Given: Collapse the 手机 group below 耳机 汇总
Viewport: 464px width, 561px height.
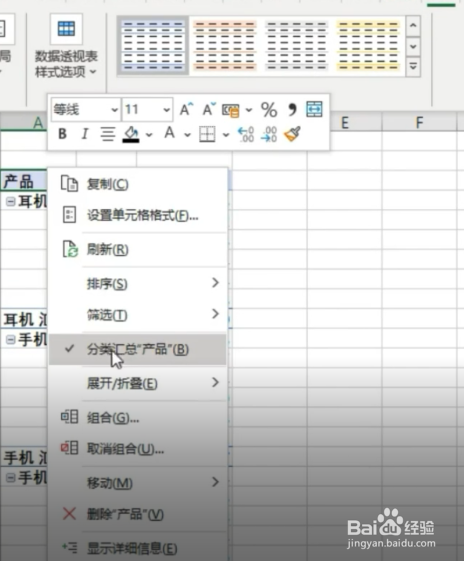Looking at the screenshot, I should (x=10, y=340).
